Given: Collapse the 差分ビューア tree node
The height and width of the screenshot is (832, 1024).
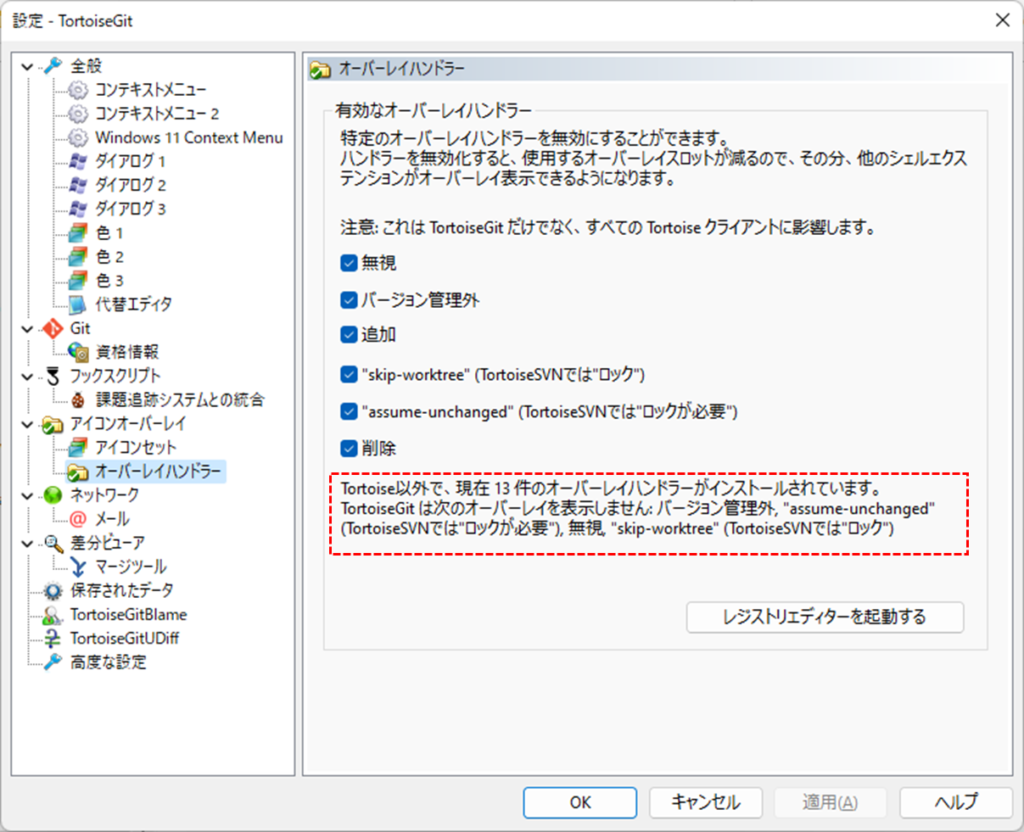Looking at the screenshot, I should 27,543.
